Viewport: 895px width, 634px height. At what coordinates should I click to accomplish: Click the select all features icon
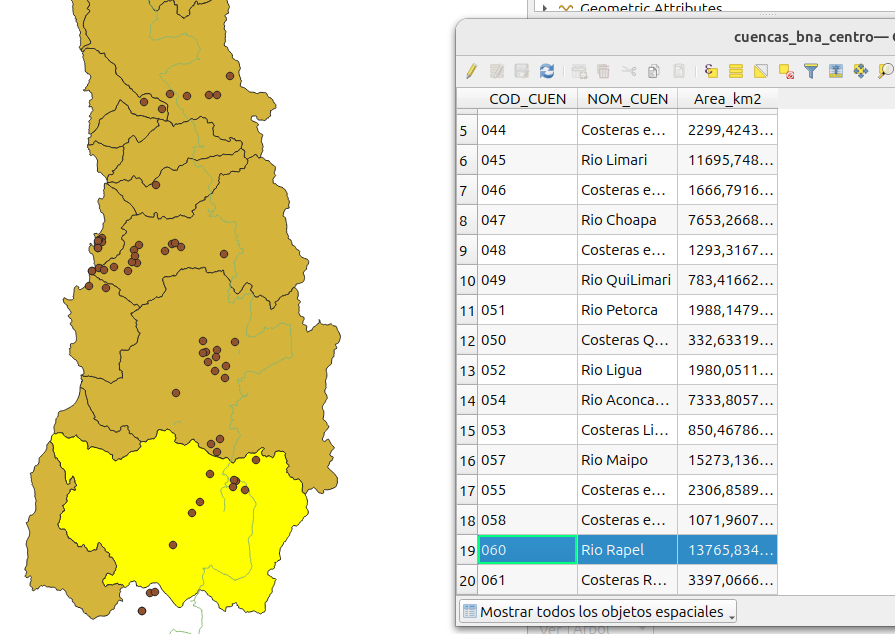[736, 71]
